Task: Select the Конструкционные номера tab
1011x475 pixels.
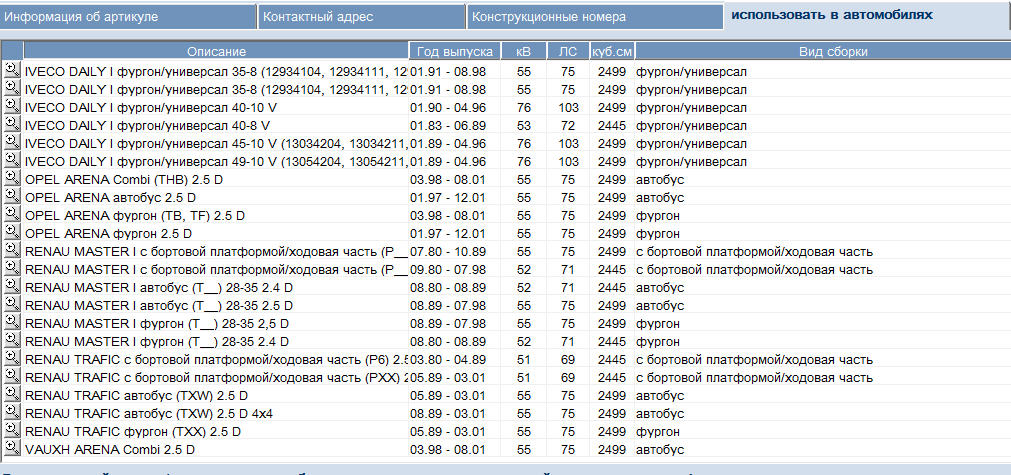Action: pyautogui.click(x=592, y=17)
